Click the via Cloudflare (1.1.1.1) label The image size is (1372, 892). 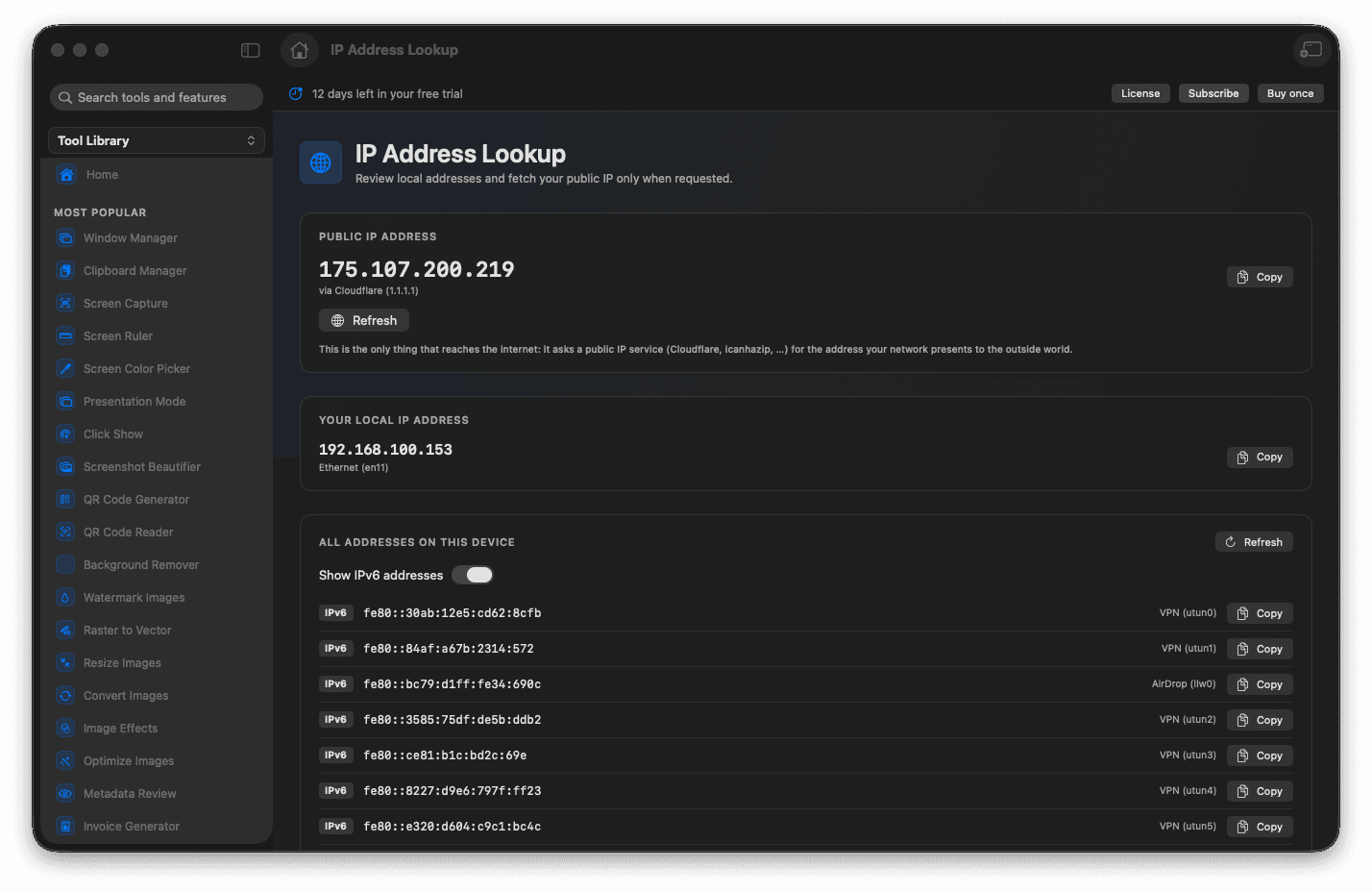click(369, 291)
